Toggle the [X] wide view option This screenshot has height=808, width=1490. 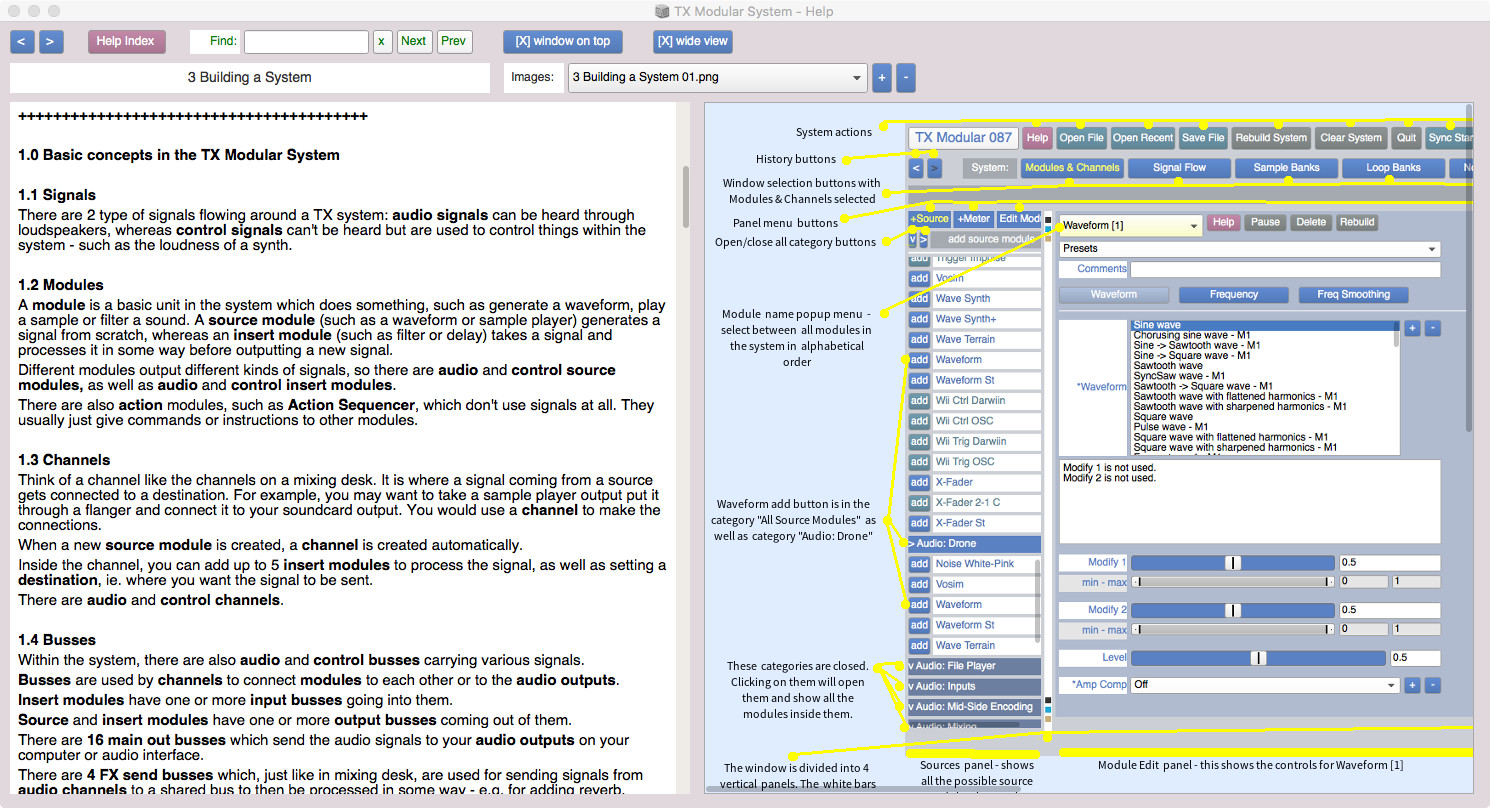692,42
